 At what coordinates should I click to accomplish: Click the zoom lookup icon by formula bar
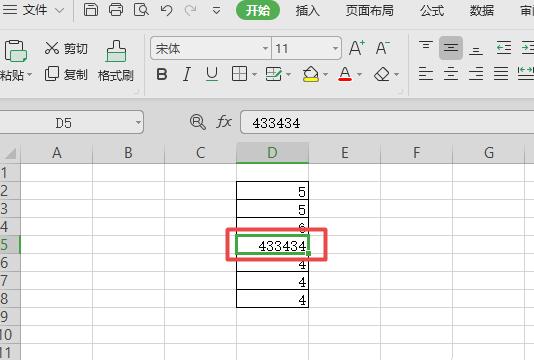(198, 122)
